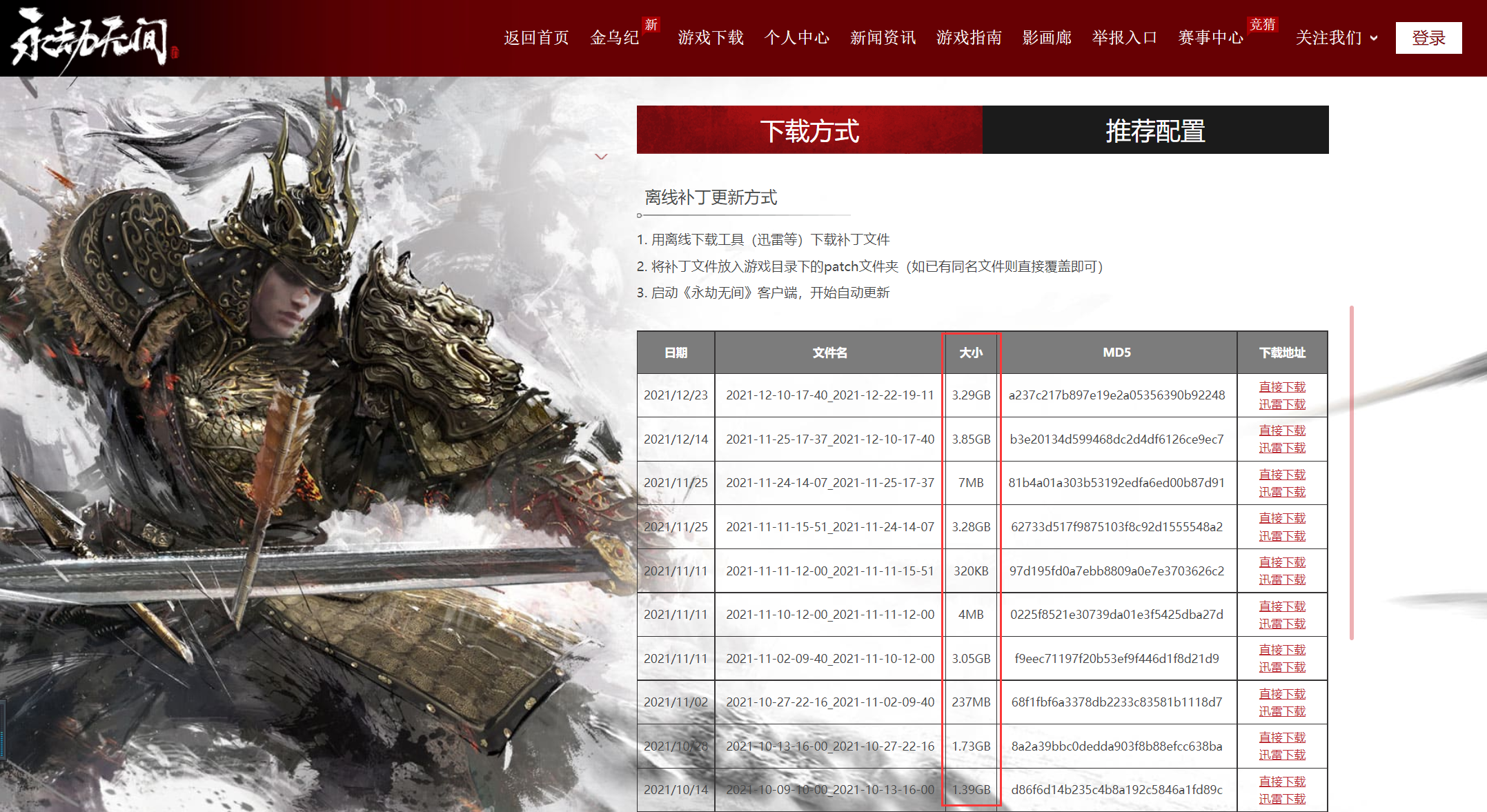Click 迅雷下载 for the 237MB patch
The height and width of the screenshot is (812, 1487).
click(1282, 711)
